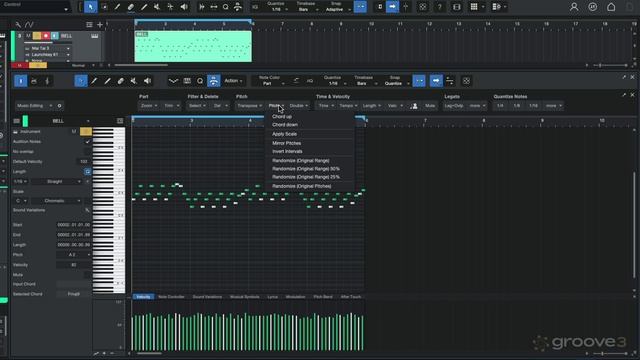This screenshot has width=640, height=360.
Task: Click the Mute button in Time & Velocity
Action: pos(430,106)
